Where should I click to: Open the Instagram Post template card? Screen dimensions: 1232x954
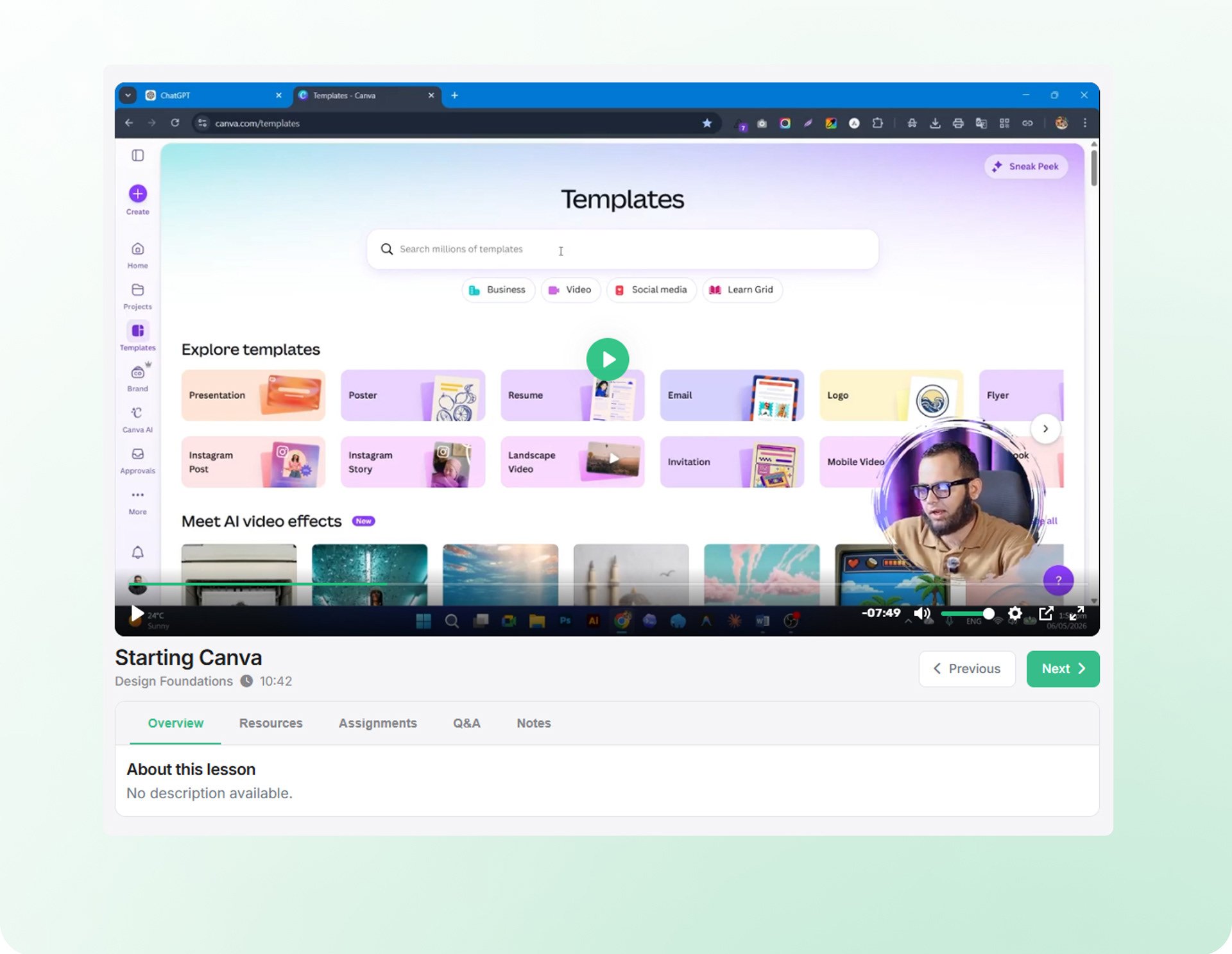pos(253,462)
